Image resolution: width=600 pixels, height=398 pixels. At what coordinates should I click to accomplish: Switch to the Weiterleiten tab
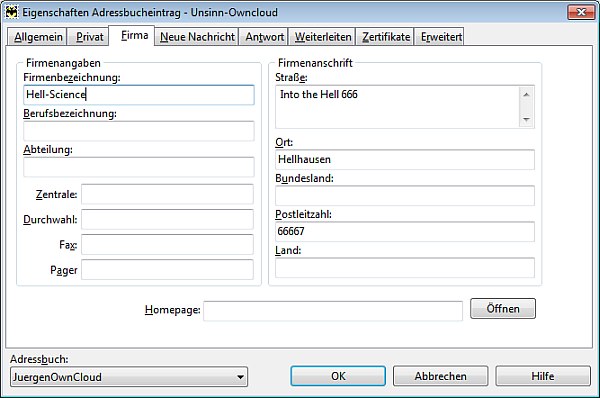[x=322, y=37]
